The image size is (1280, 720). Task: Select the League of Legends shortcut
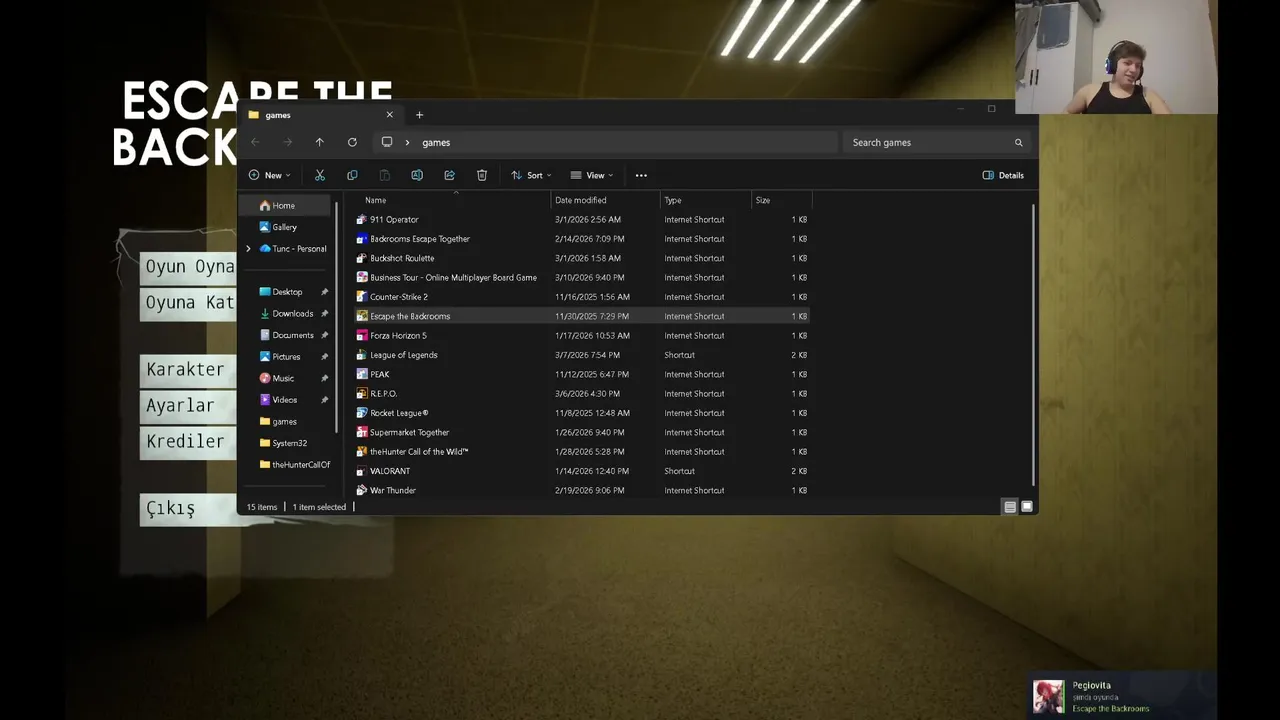(x=404, y=355)
